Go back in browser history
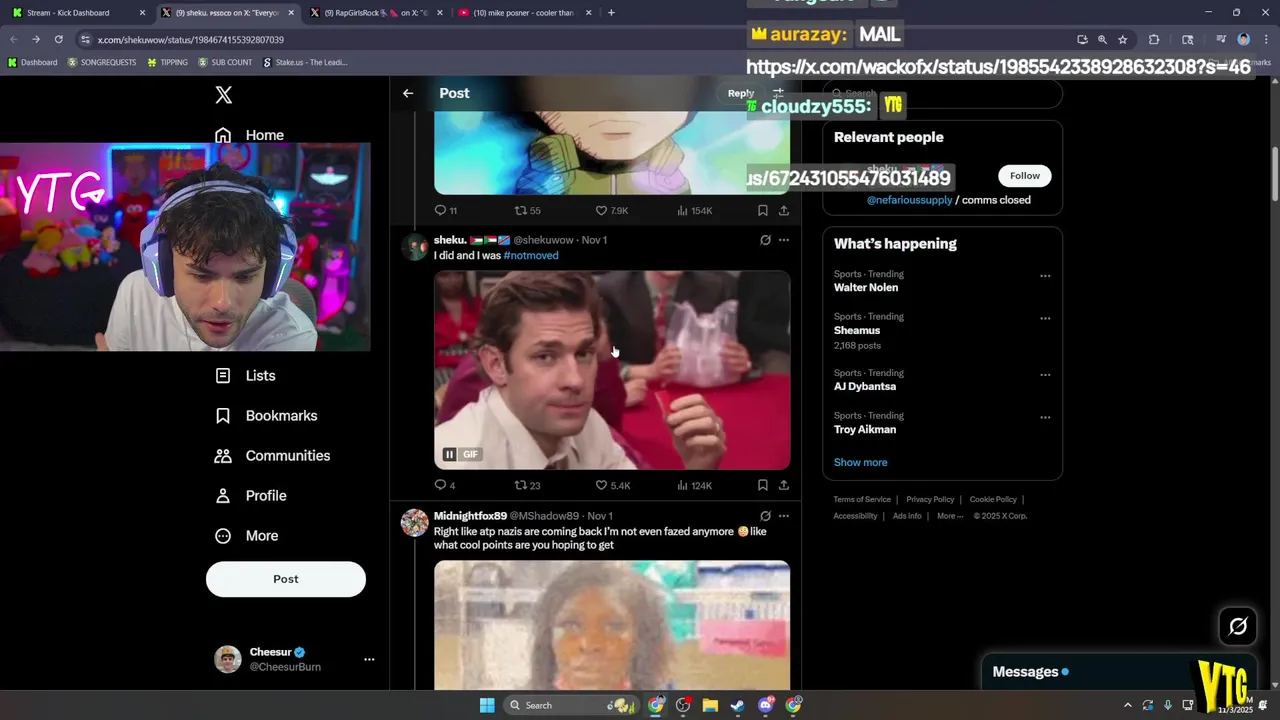 pos(14,39)
